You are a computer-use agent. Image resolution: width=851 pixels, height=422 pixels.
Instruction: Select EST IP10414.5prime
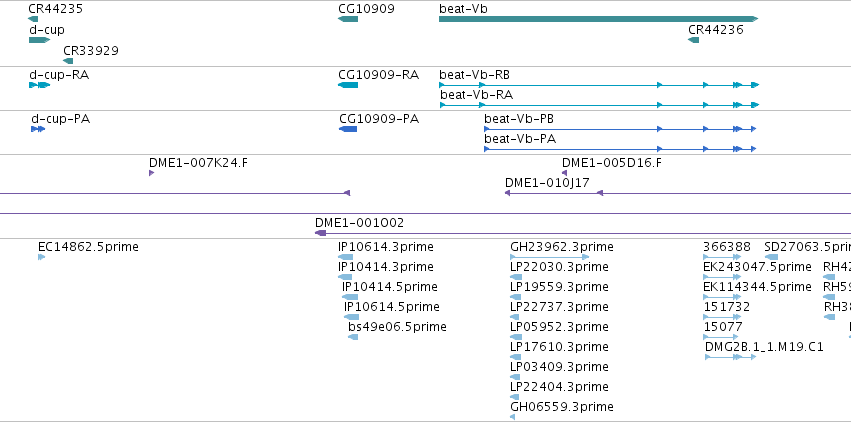(350, 297)
